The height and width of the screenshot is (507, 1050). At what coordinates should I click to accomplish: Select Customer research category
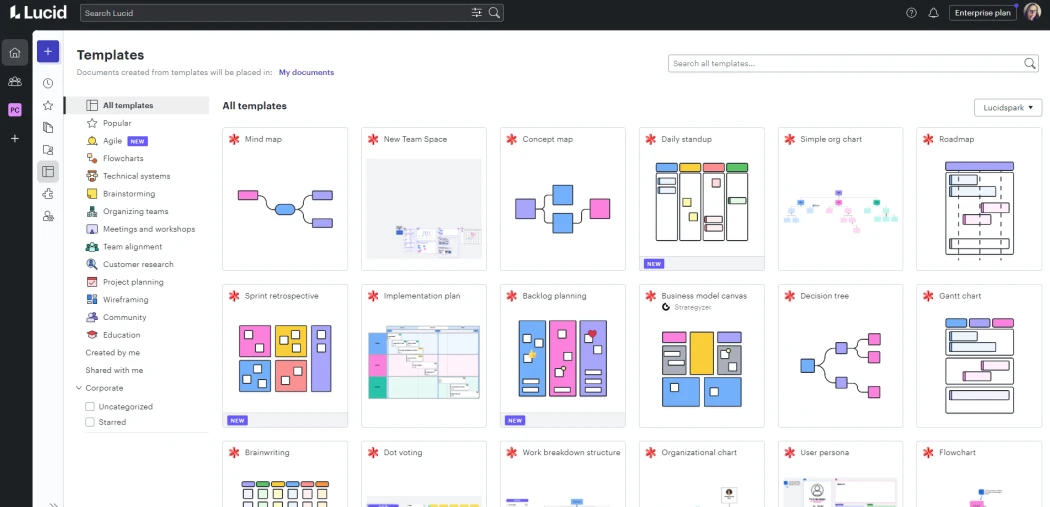click(x=137, y=264)
